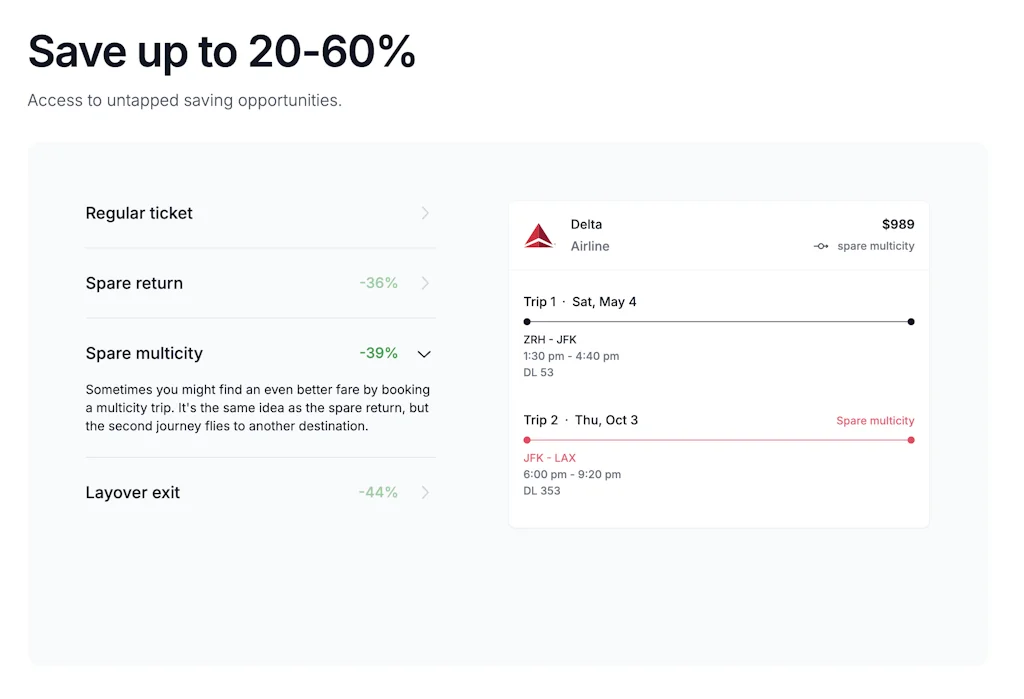Viewport: 1024px width, 699px height.
Task: Click the $989 price
Action: pos(897,225)
